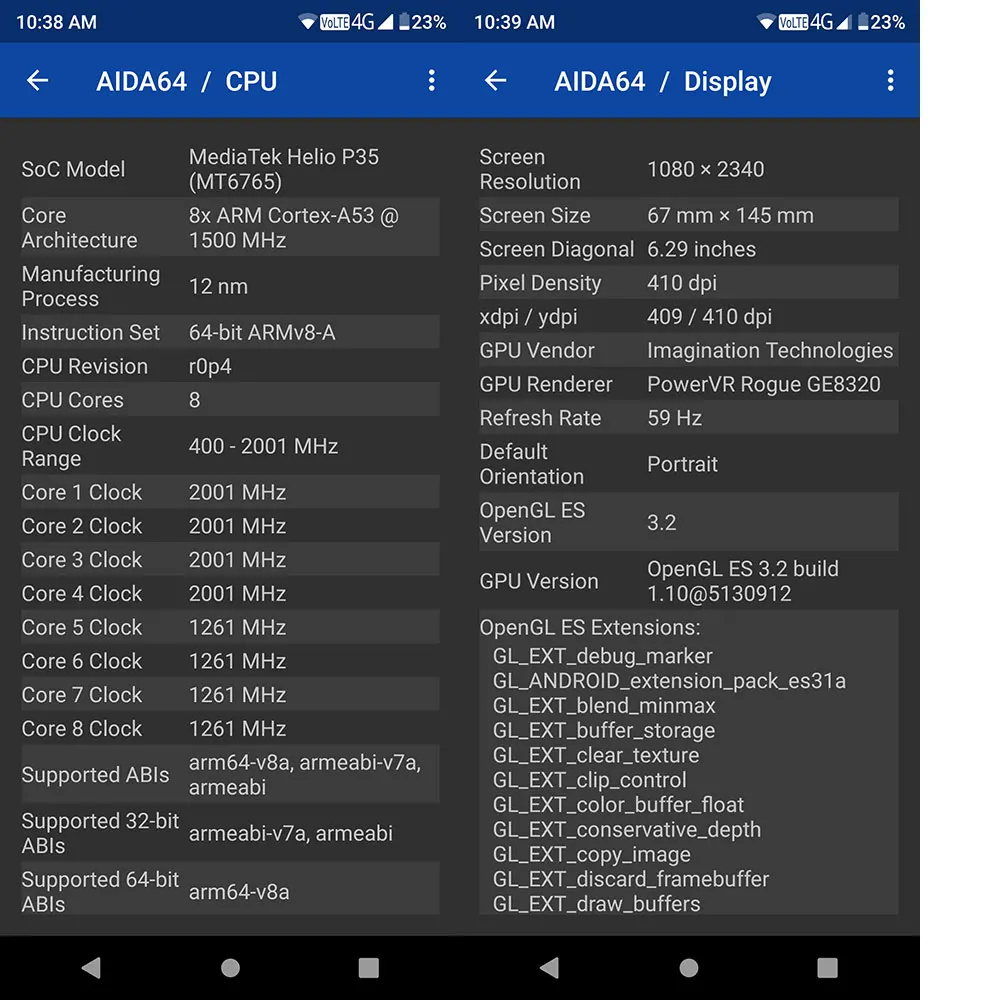Viewport: 1000px width, 1000px height.
Task: Open overflow menu on Display screen
Action: (x=890, y=80)
